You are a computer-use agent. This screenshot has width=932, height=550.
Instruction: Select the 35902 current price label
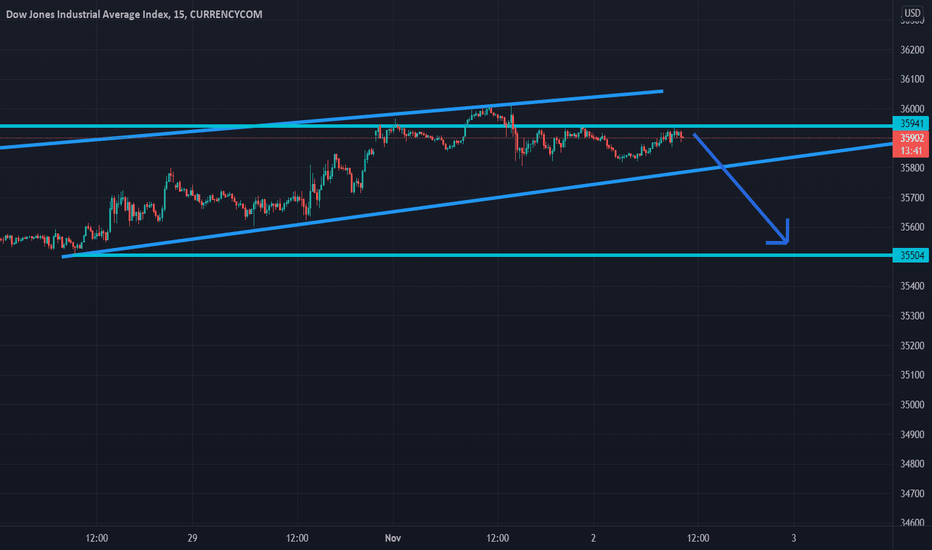(x=911, y=138)
